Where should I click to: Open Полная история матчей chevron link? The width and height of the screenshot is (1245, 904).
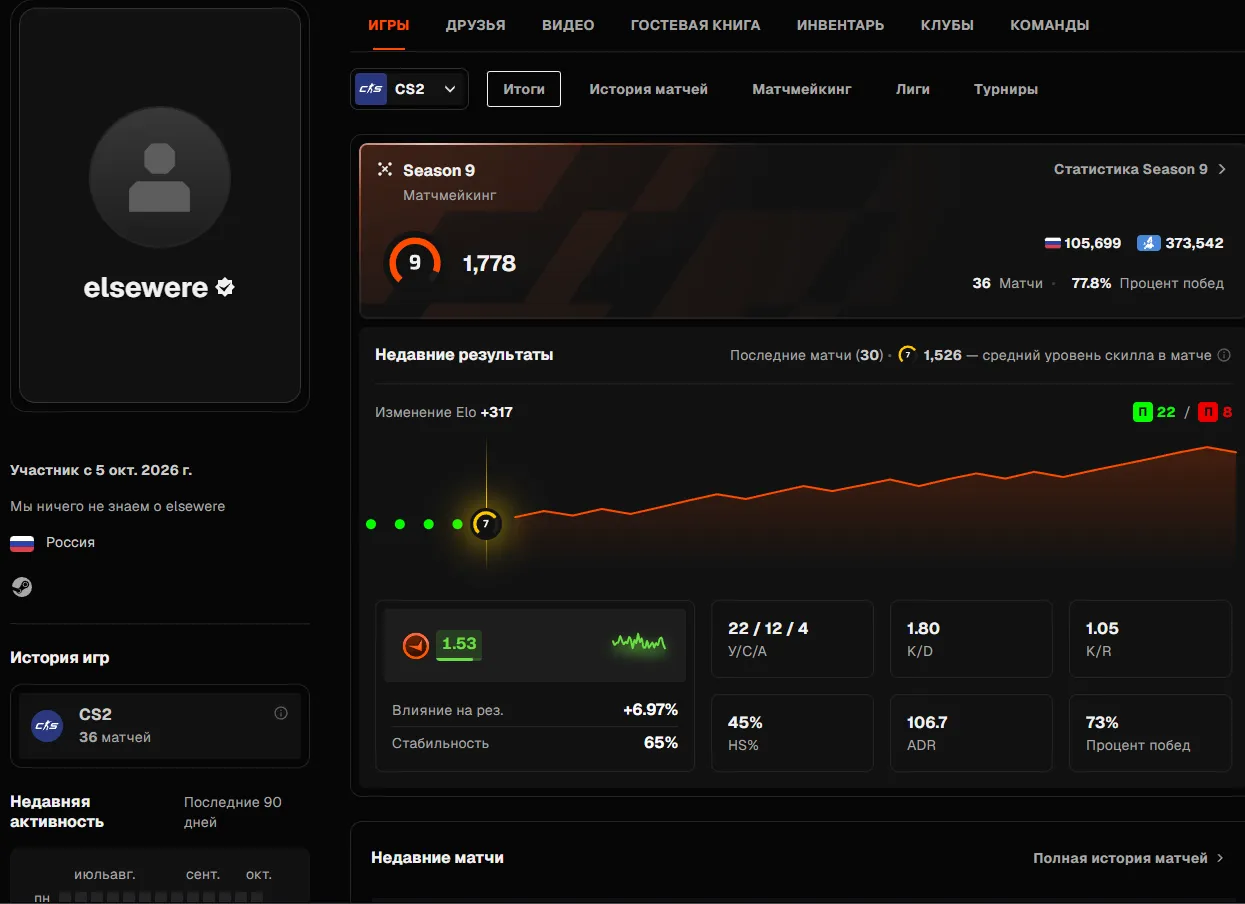point(1129,858)
